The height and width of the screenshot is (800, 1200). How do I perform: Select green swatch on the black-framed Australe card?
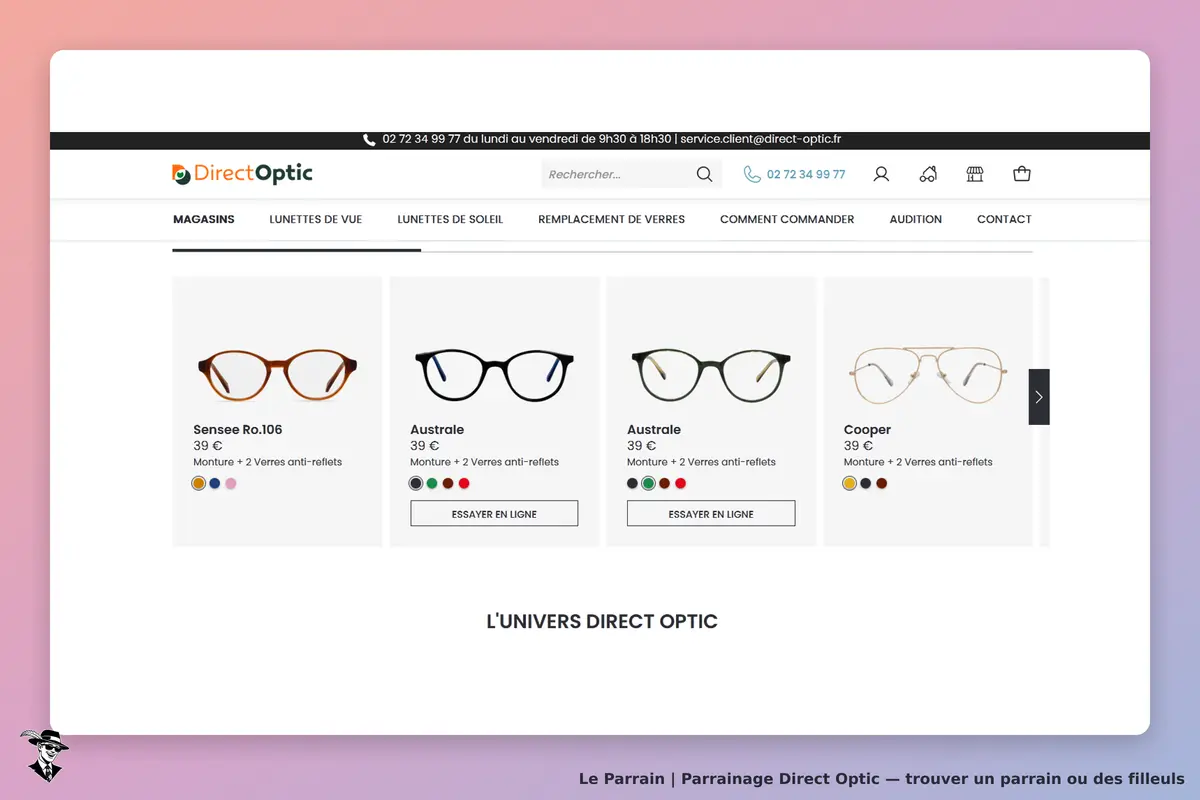click(x=432, y=484)
